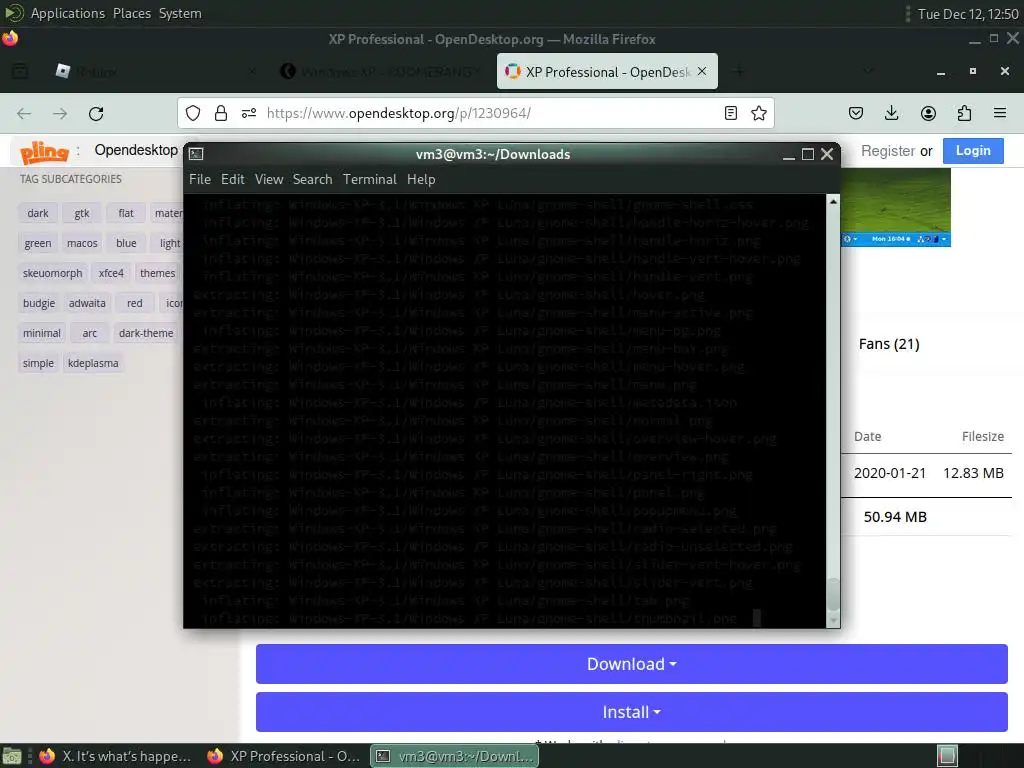Select the red tag

tap(135, 303)
